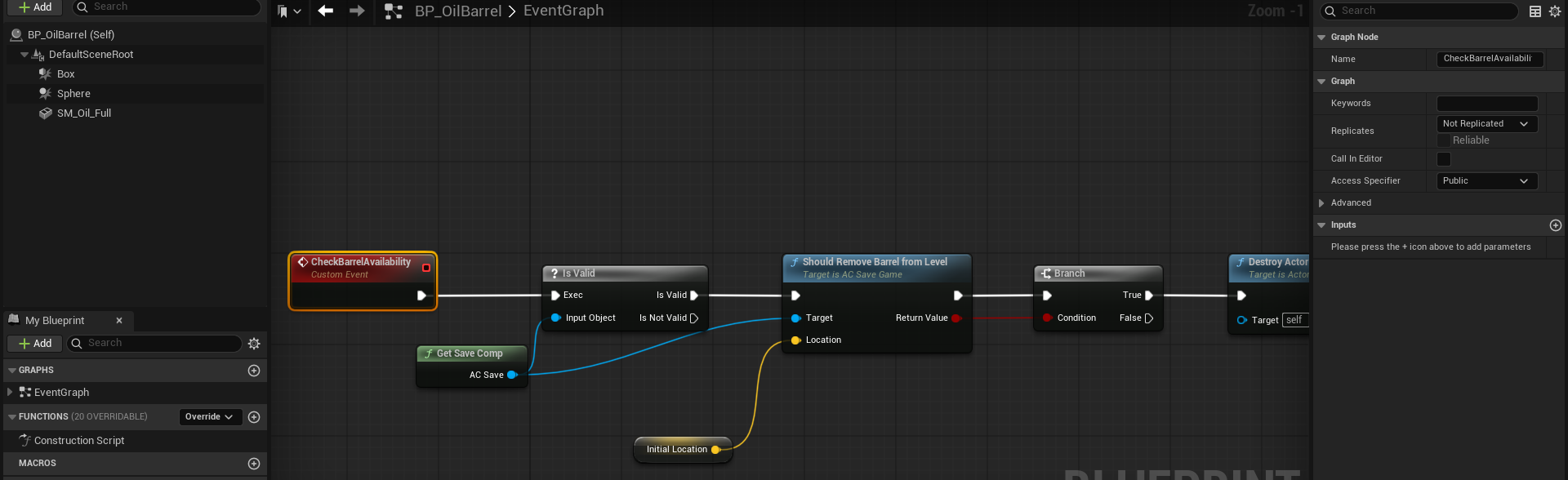The width and height of the screenshot is (1568, 480).
Task: Select the Box collision component
Action: [65, 74]
